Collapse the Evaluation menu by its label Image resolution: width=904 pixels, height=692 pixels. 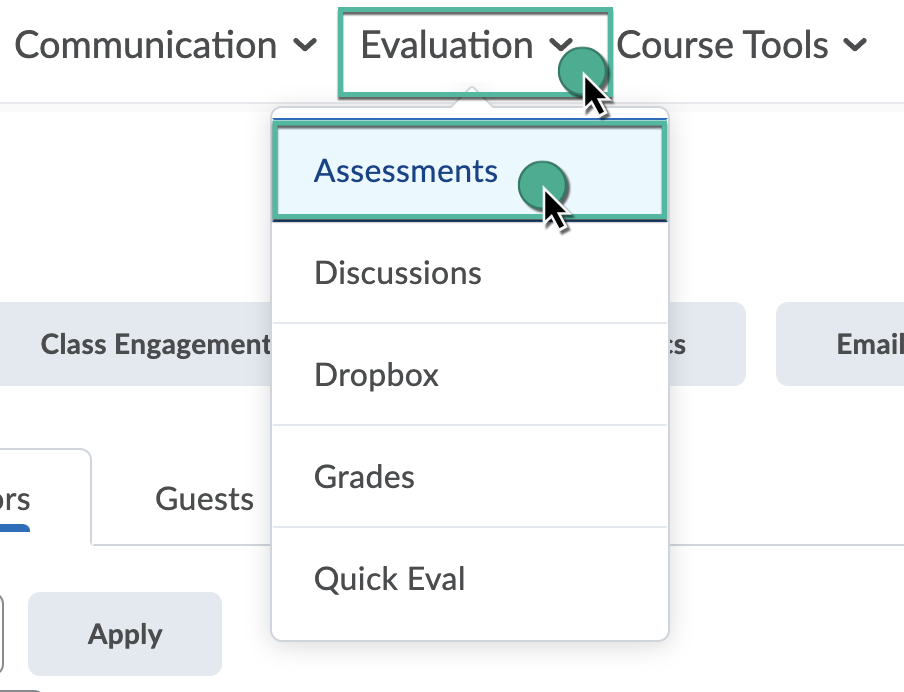coord(447,46)
